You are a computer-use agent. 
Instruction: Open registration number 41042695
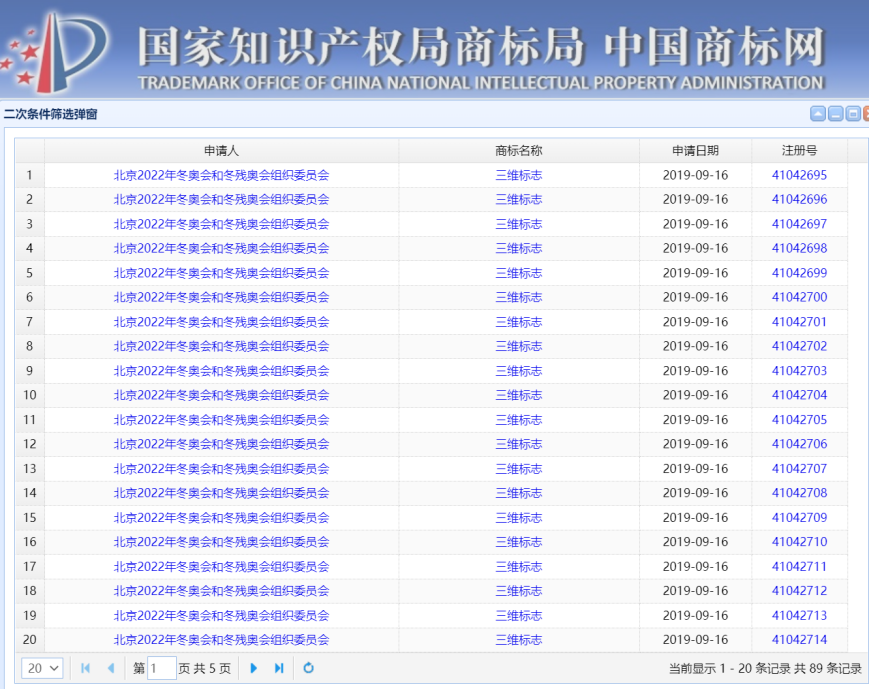coord(799,175)
